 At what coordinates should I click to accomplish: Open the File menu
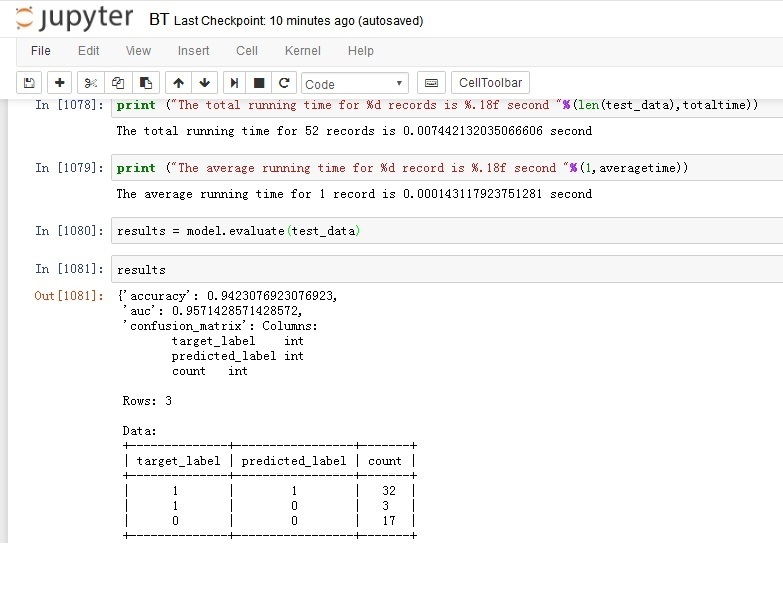(40, 51)
